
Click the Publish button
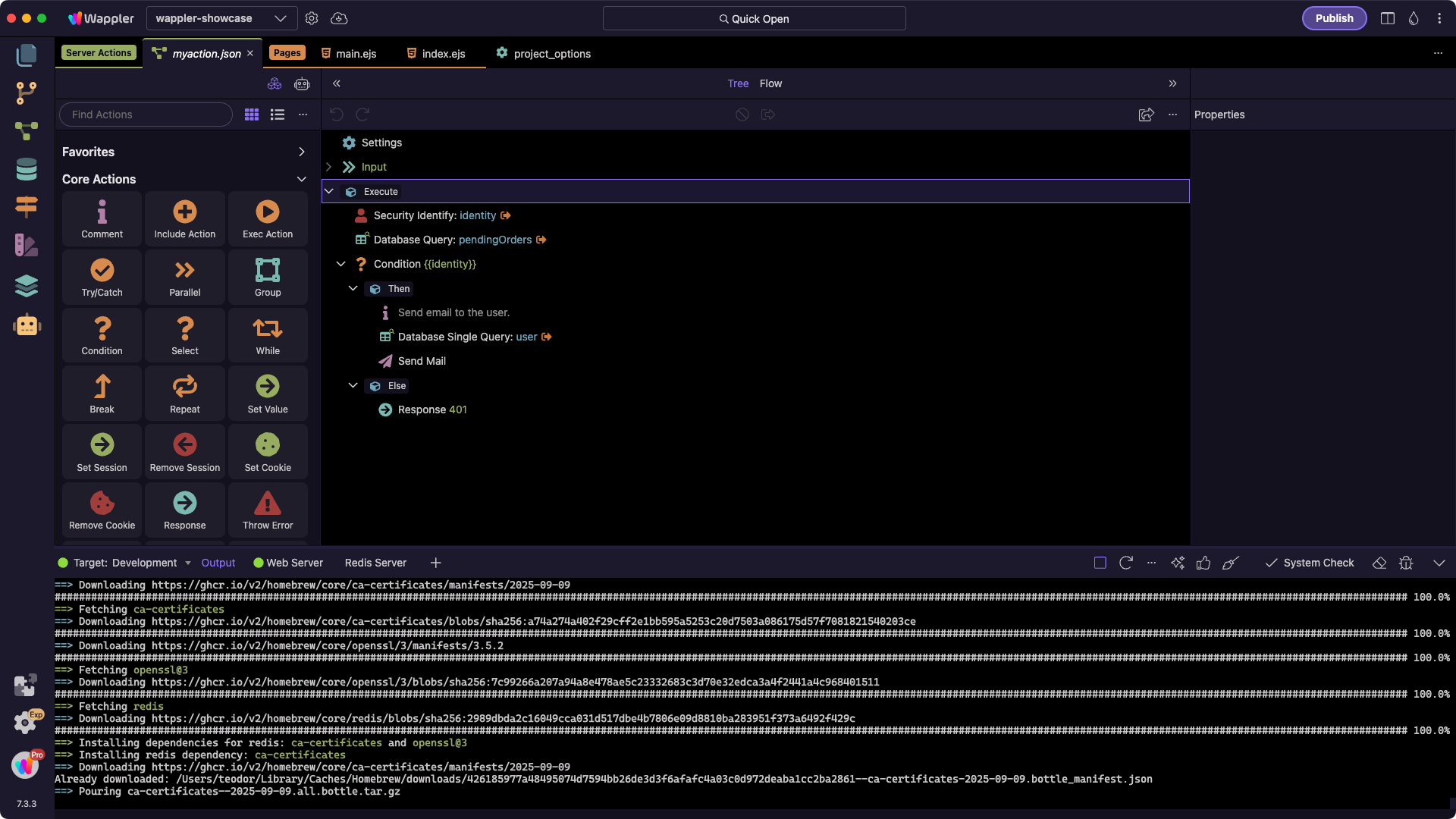[x=1333, y=18]
